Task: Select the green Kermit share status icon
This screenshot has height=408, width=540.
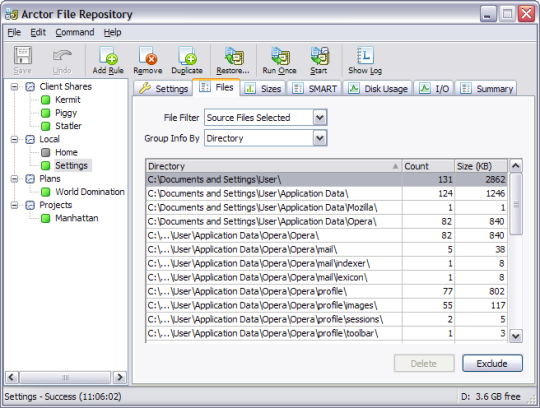Action: 45,100
